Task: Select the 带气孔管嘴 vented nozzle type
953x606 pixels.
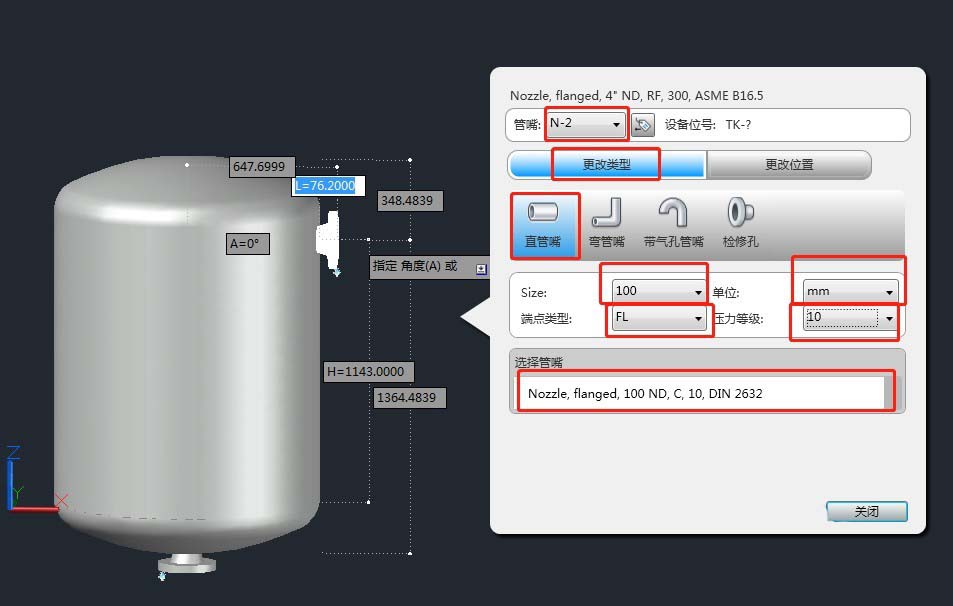Action: pyautogui.click(x=673, y=223)
